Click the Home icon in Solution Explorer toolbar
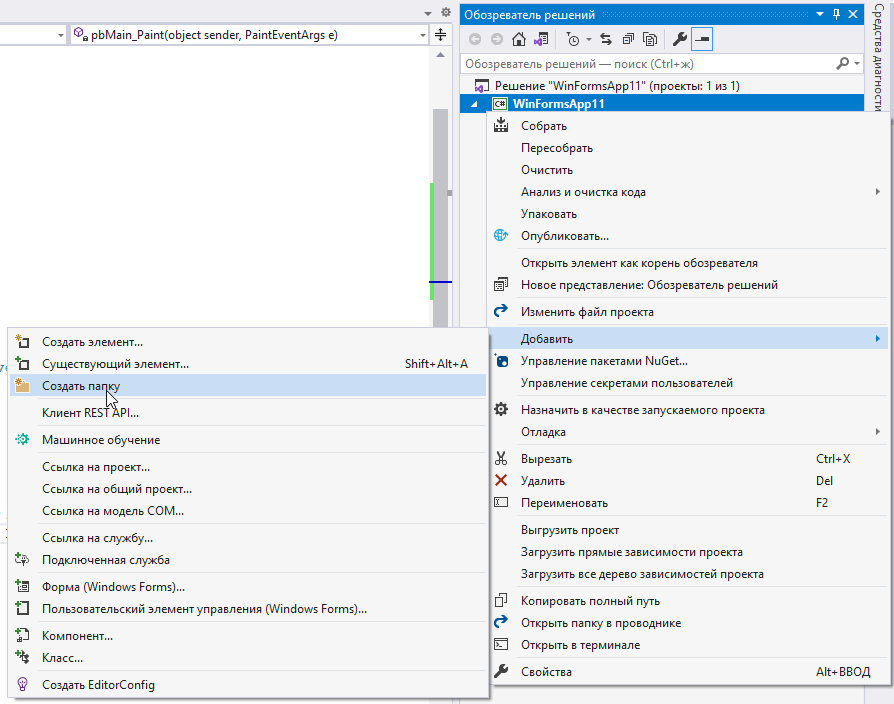 tap(518, 40)
